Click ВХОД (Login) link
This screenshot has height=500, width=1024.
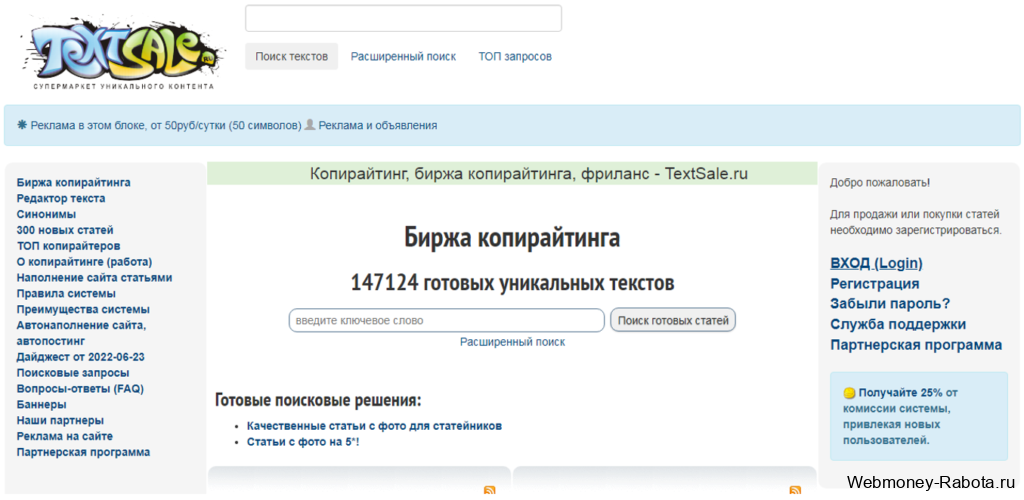876,264
